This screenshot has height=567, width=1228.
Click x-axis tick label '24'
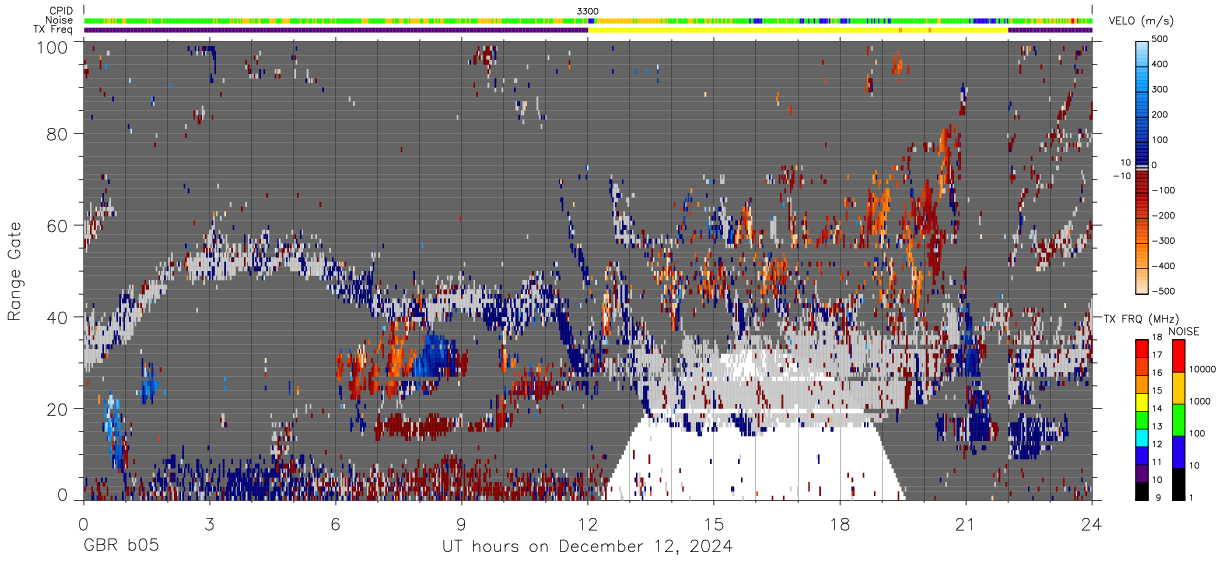[1092, 523]
